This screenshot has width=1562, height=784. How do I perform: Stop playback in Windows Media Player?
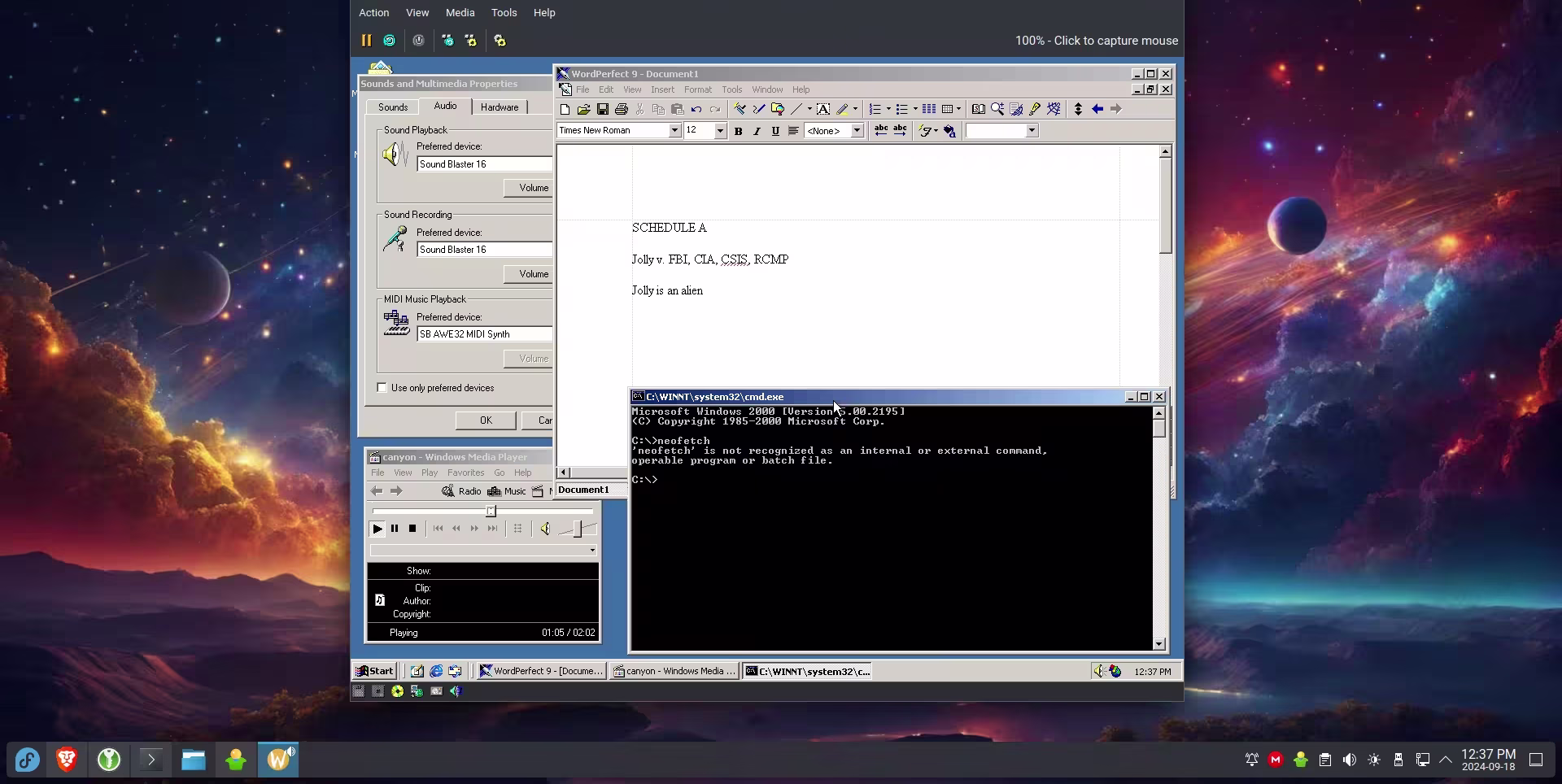pyautogui.click(x=412, y=529)
